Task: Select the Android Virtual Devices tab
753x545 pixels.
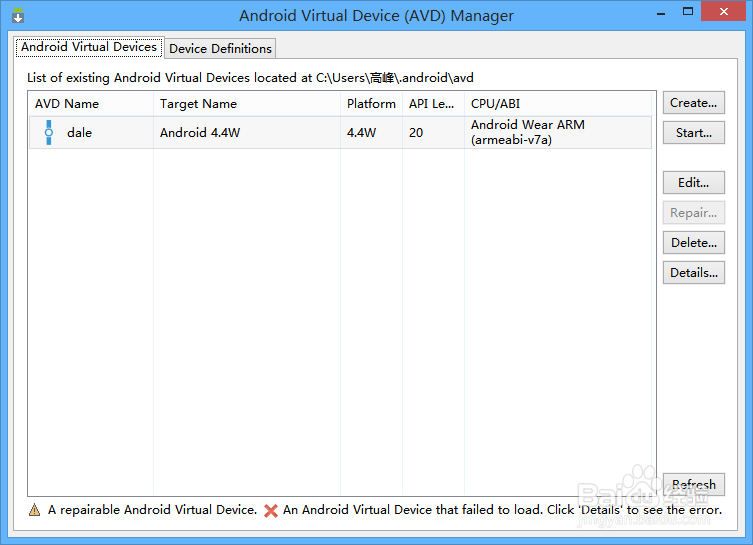Action: 89,47
